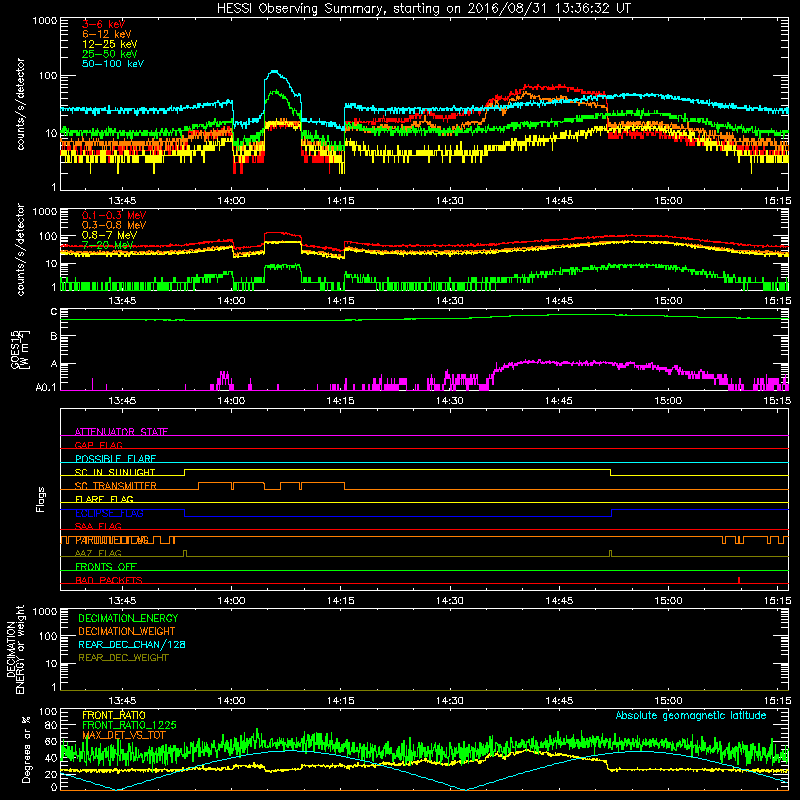Click the FRONTS_OFF flag label

106,567
